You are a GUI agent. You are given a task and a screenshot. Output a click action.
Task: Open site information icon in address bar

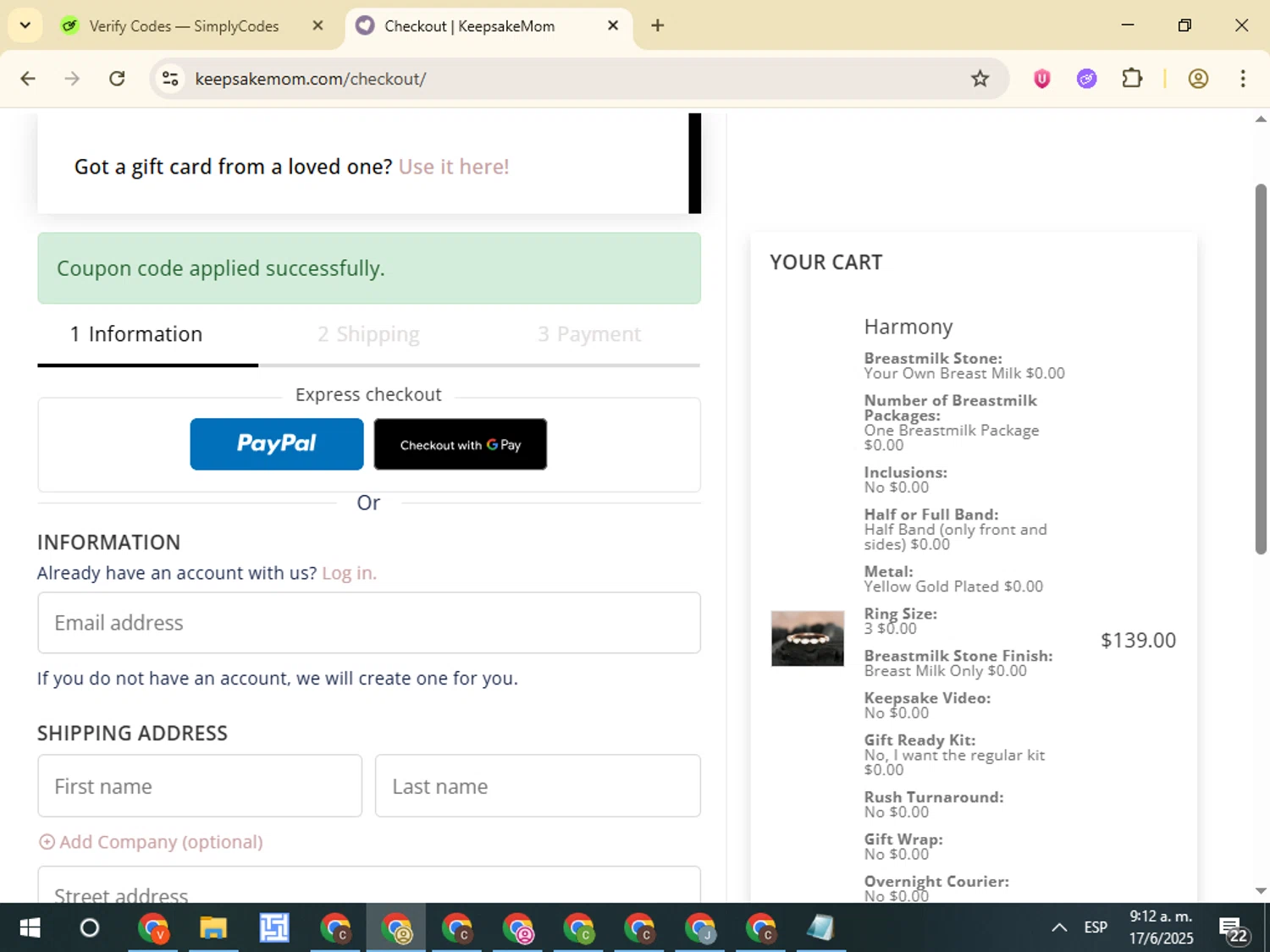(x=170, y=79)
